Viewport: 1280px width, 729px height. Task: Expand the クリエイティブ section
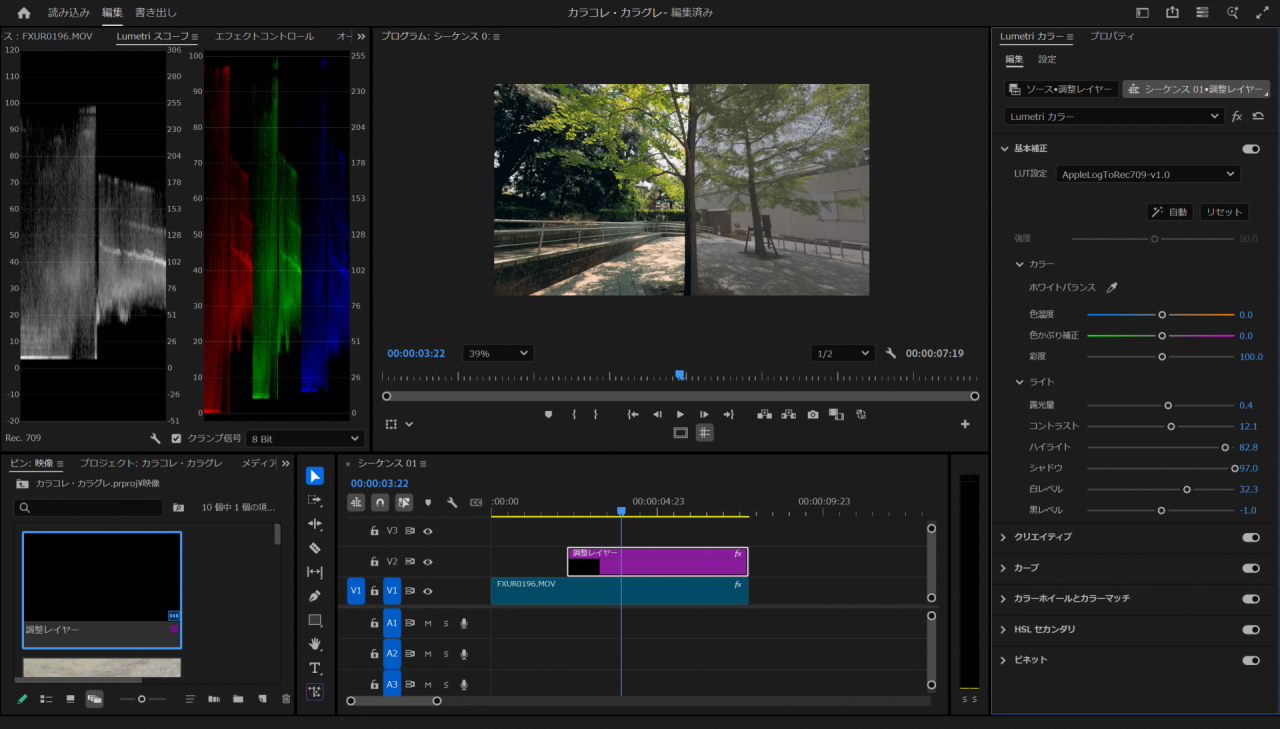1004,537
